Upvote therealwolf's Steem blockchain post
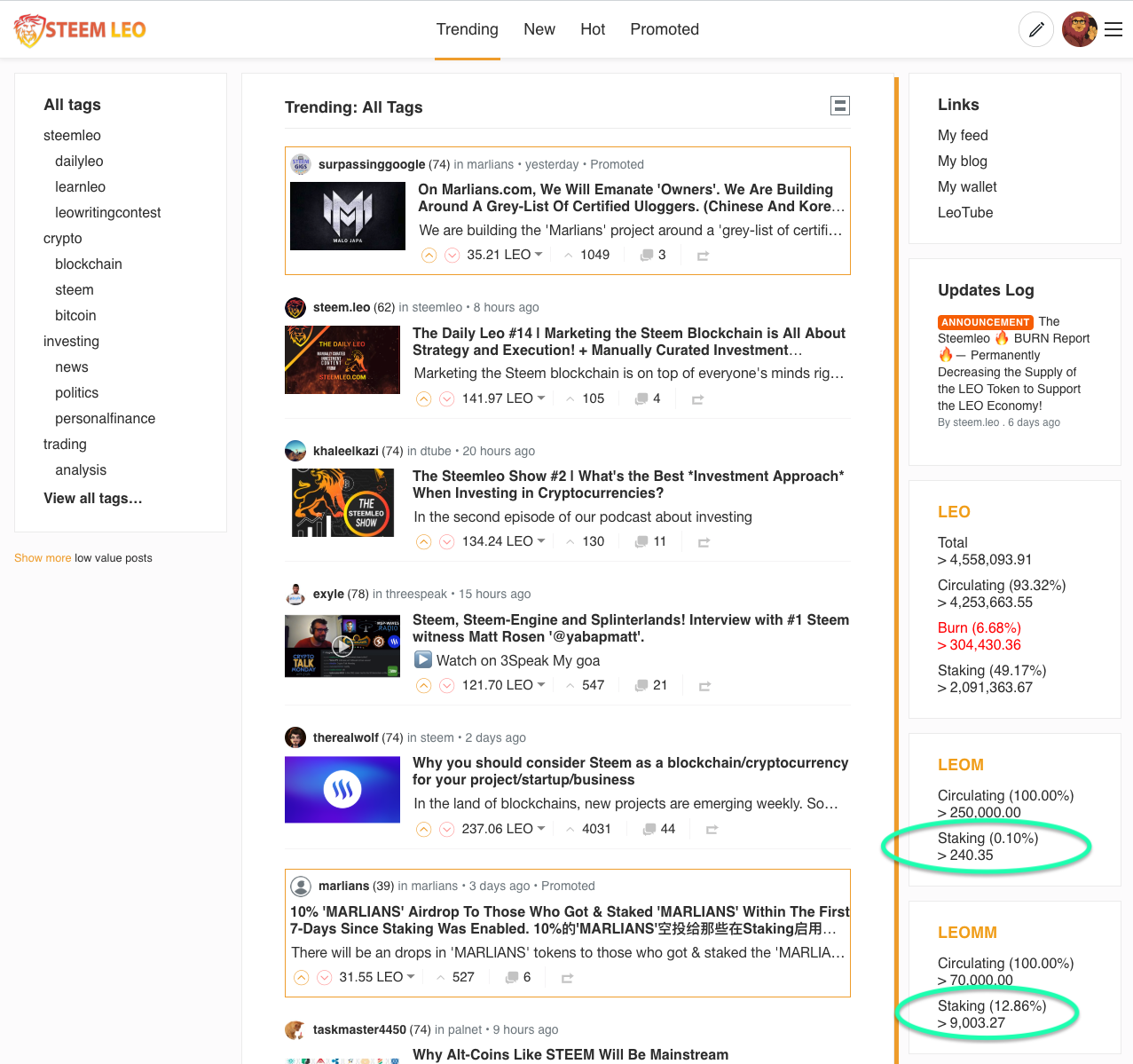 click(423, 830)
